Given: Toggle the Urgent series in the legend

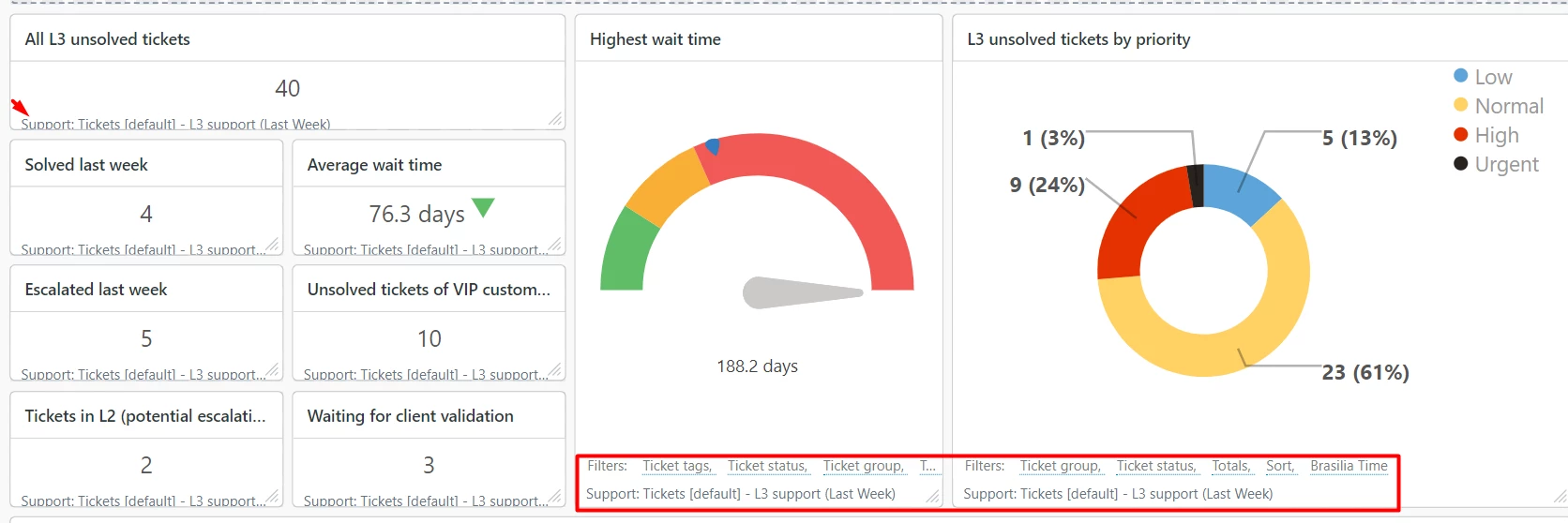Looking at the screenshot, I should pyautogui.click(x=1496, y=164).
